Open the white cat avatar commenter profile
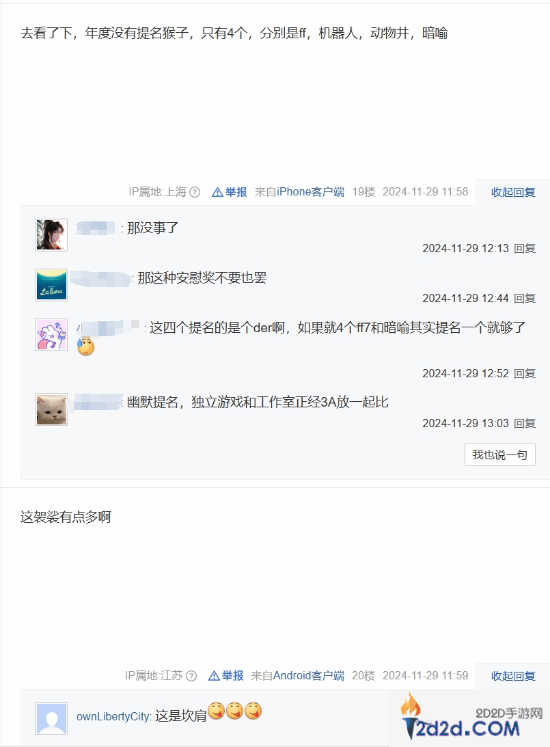This screenshot has width=550, height=747. click(x=51, y=409)
